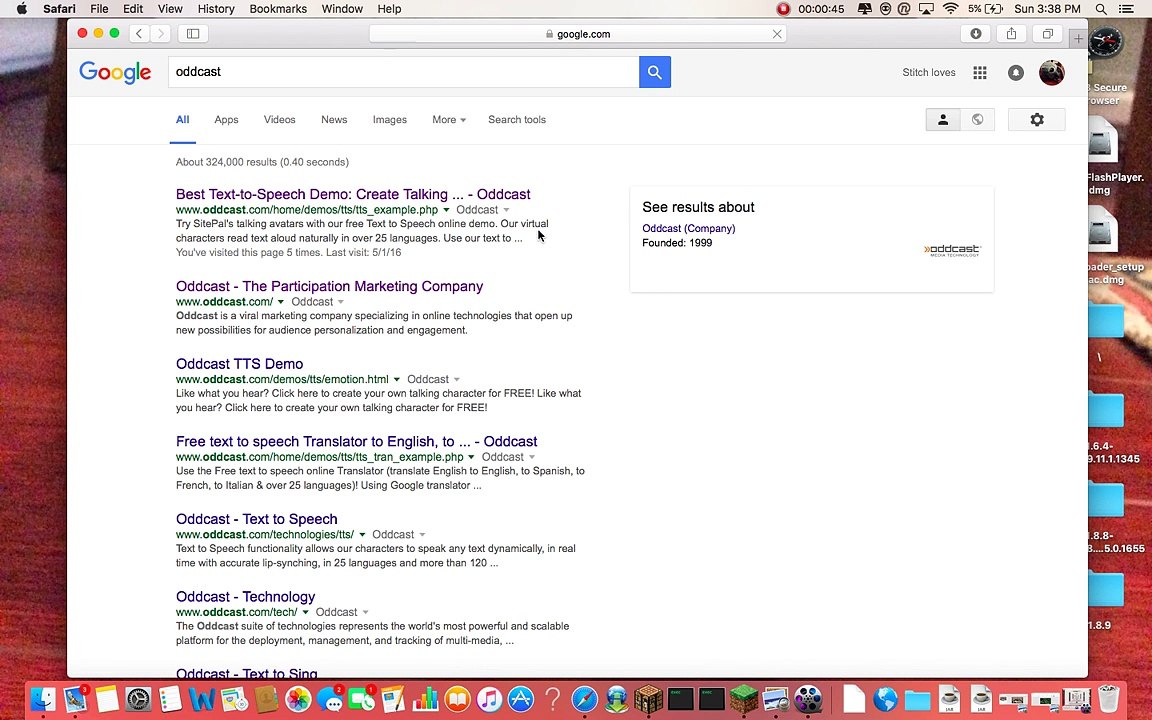Open Oddcast Participation Marketing Company link
The image size is (1152, 720).
point(329,287)
